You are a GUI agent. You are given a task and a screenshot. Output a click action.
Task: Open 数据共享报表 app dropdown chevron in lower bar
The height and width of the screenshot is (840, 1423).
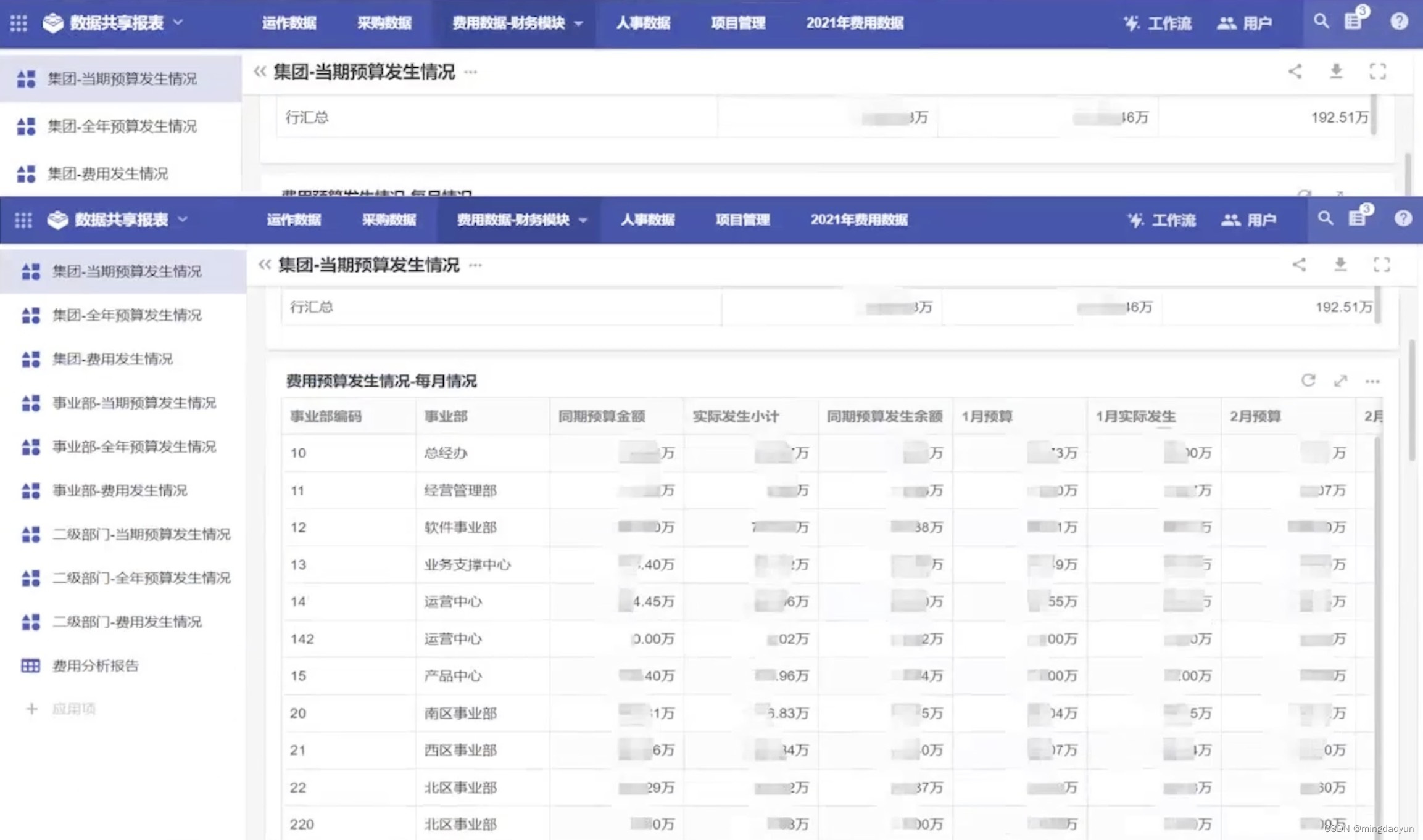(183, 219)
